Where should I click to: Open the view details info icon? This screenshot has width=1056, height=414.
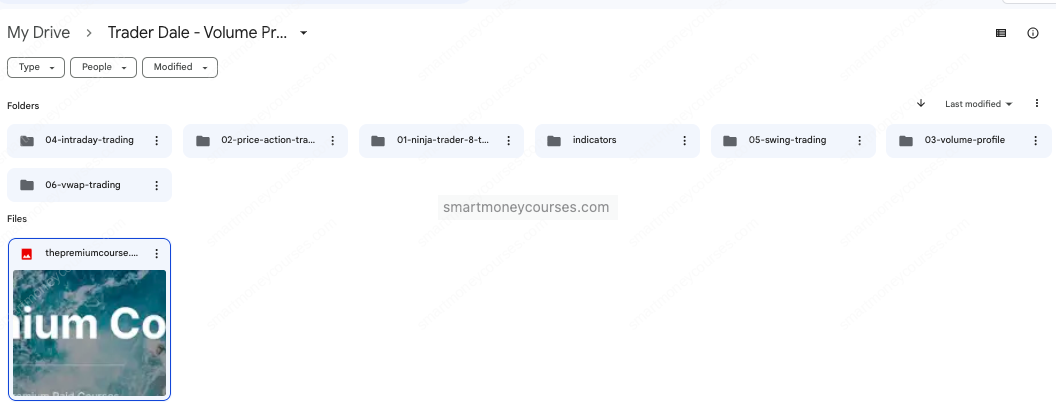tap(1033, 33)
